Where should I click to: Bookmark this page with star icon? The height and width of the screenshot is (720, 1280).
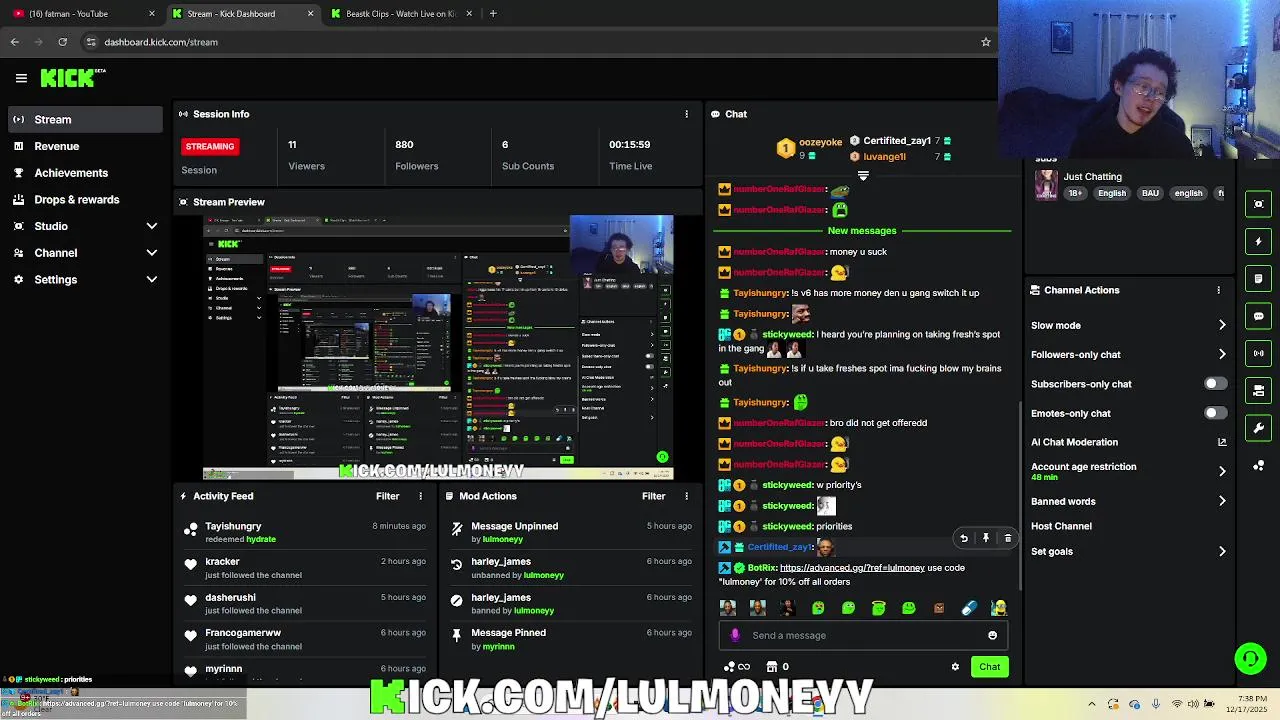[x=985, y=42]
